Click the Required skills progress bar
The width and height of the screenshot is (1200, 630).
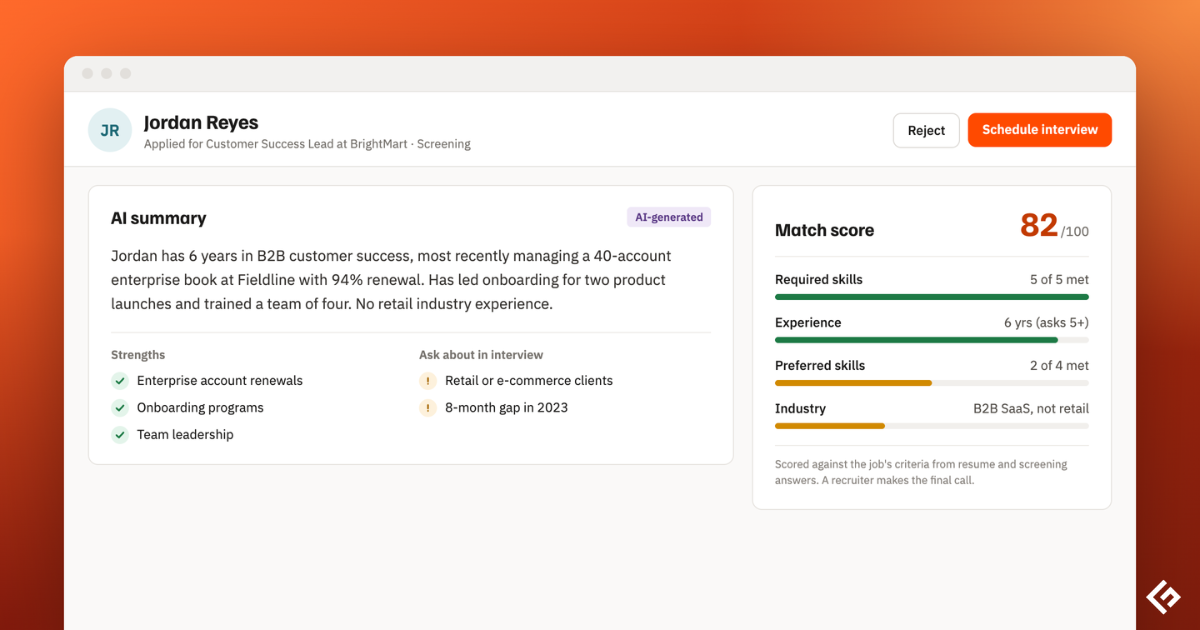coord(932,297)
